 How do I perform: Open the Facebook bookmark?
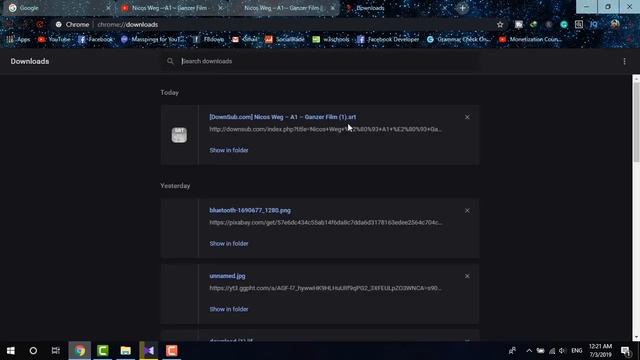[95, 40]
